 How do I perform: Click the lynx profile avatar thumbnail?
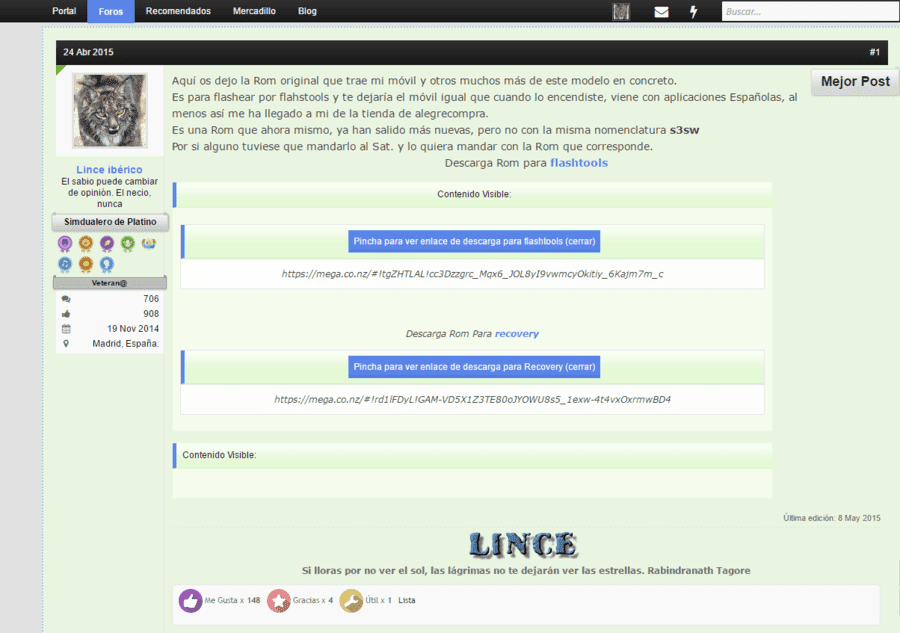[110, 110]
